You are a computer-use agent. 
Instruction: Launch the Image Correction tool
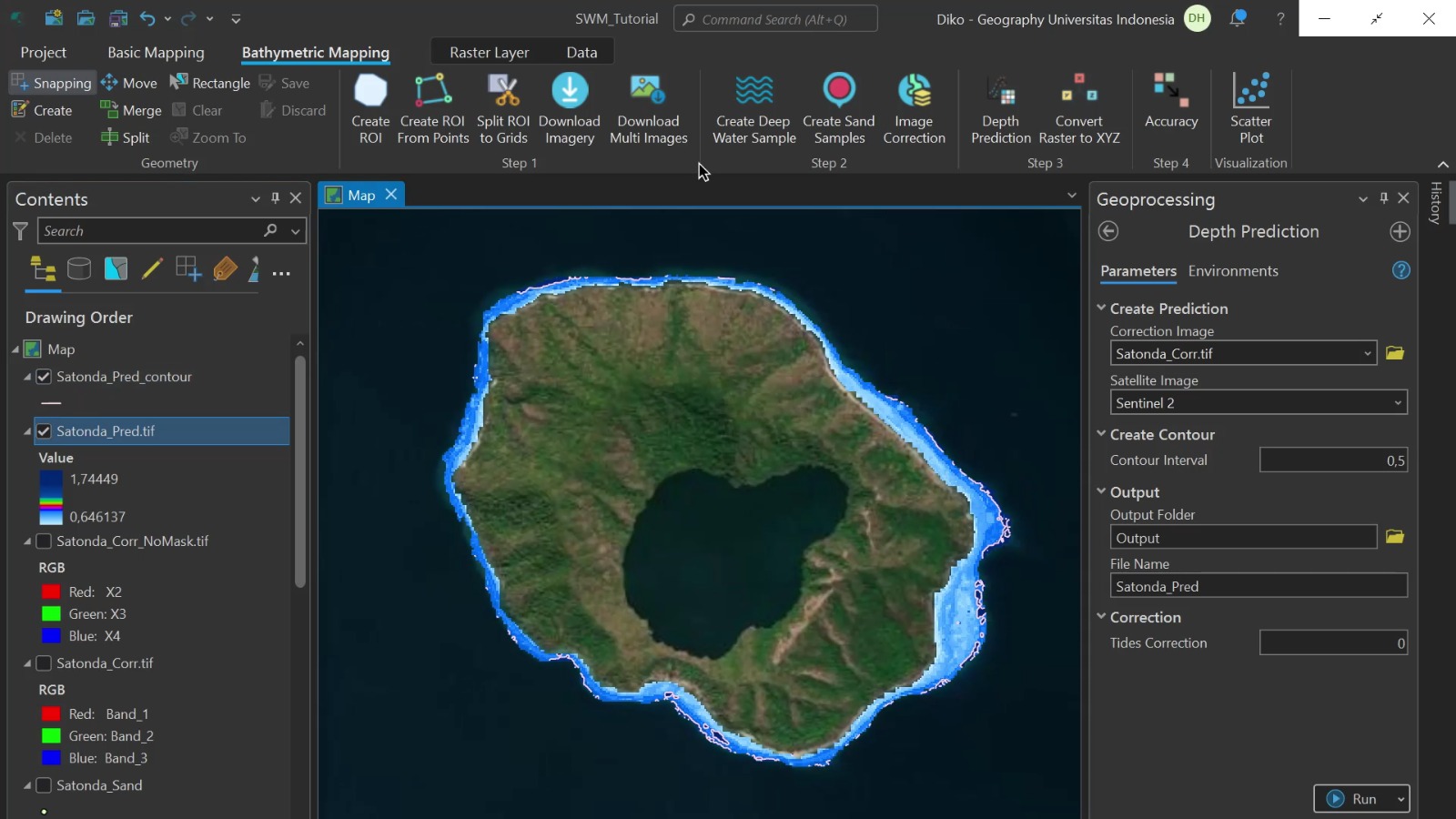pos(914,109)
